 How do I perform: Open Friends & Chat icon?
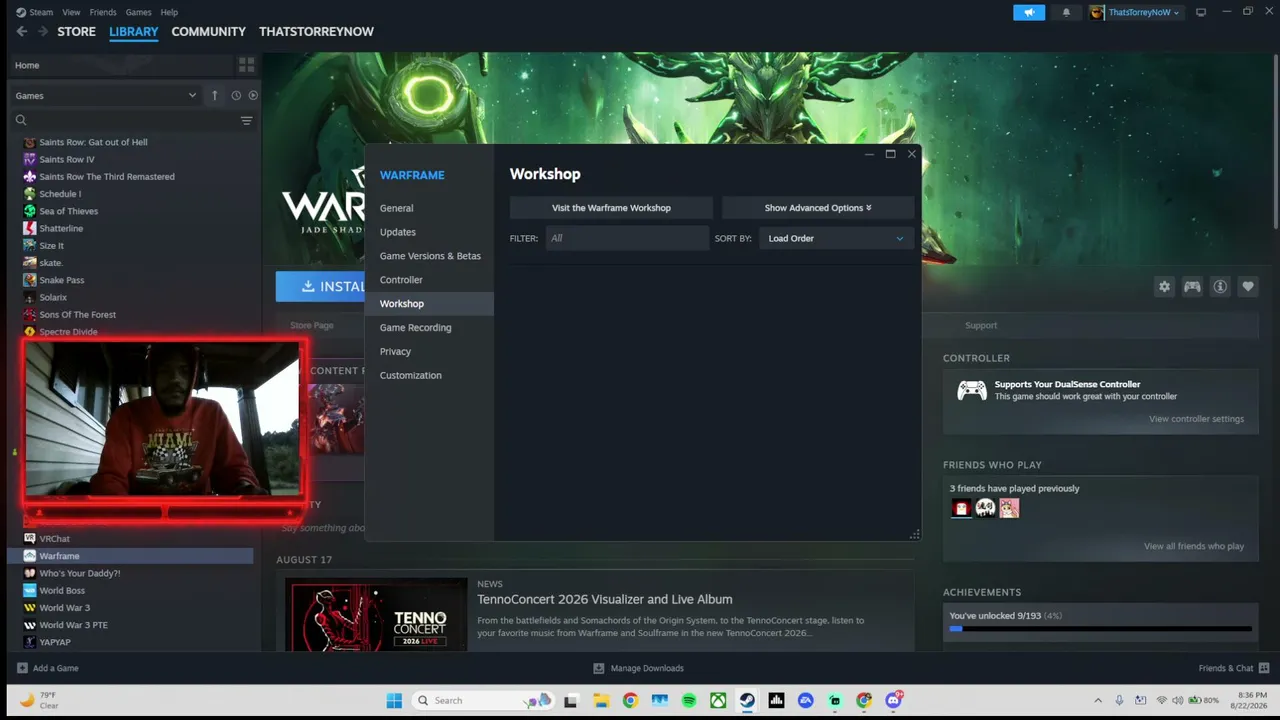pyautogui.click(x=1264, y=668)
